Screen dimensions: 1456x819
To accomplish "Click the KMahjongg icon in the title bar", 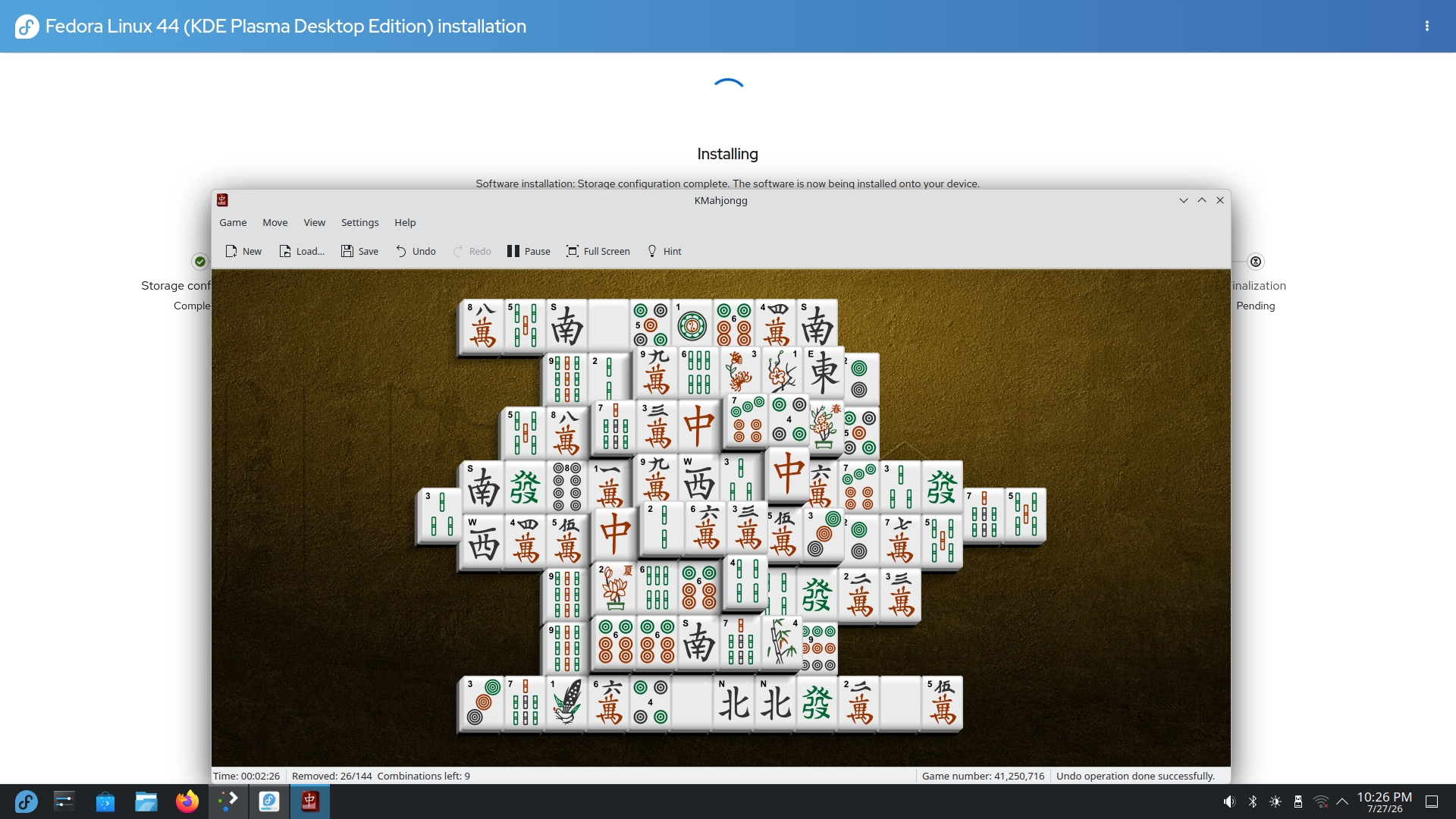I will pyautogui.click(x=222, y=200).
